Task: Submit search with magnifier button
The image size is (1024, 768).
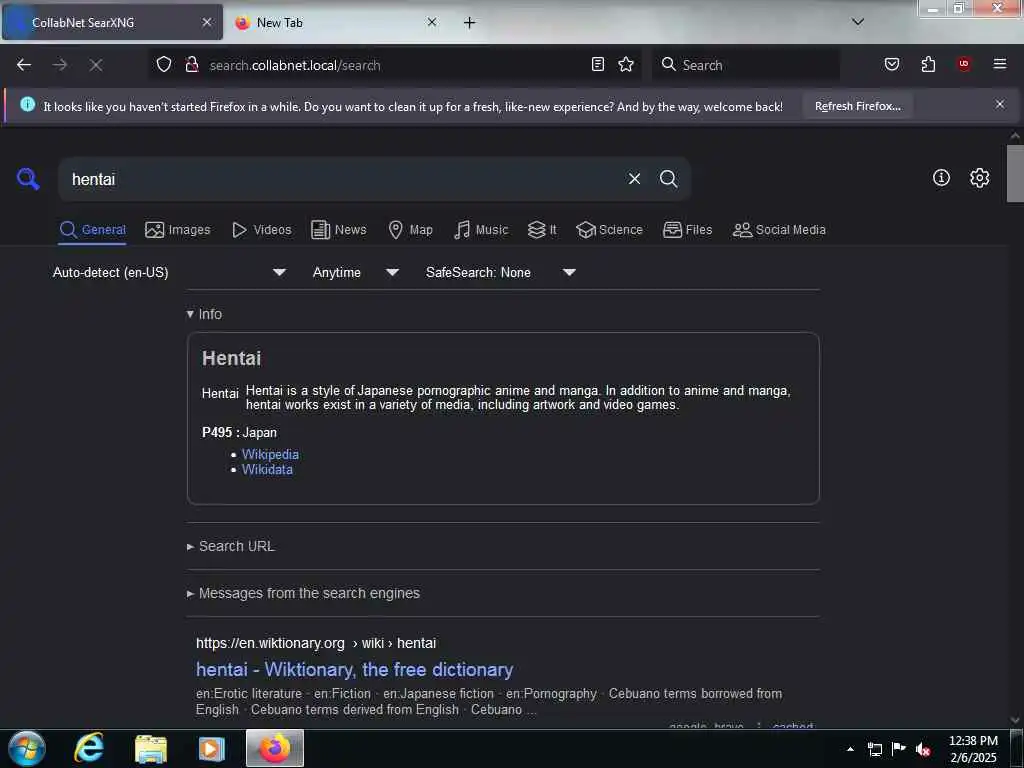Action: point(668,179)
